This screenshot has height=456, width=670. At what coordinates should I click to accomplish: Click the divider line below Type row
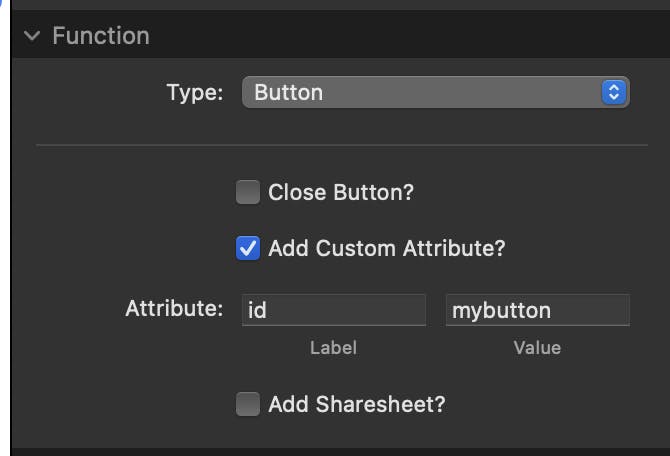[340, 145]
